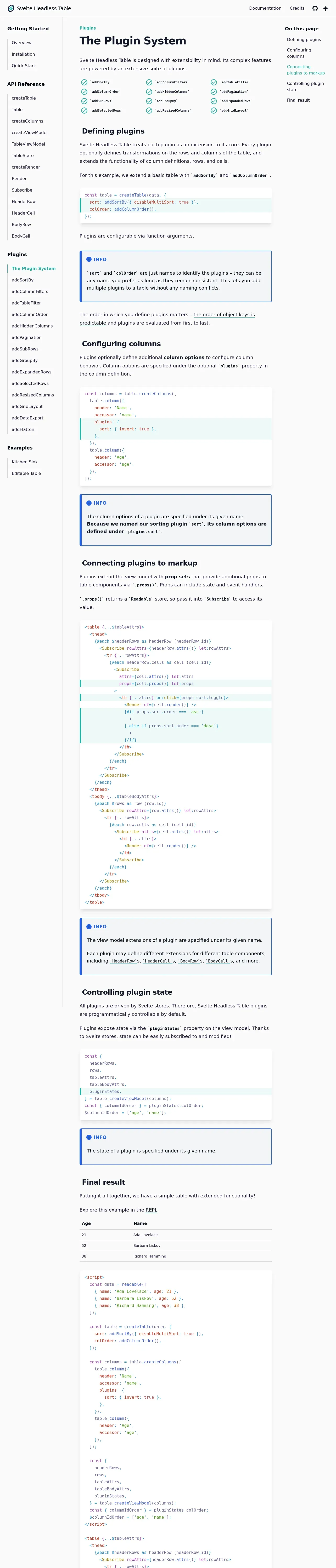Click the check icon beside addTableFilter
This screenshot has width=336, height=1568.
click(x=214, y=82)
